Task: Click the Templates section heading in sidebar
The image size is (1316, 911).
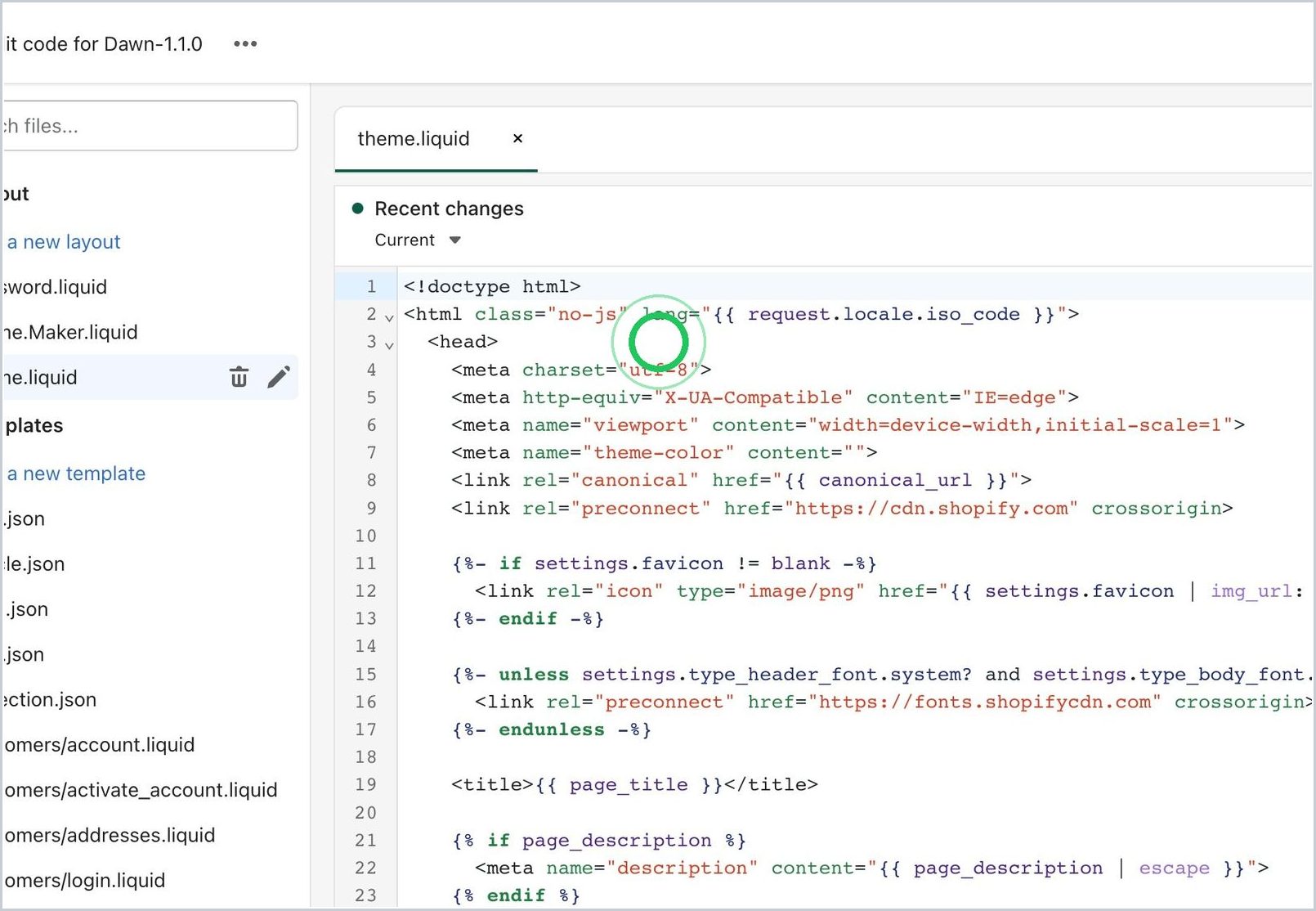Action: pos(34,425)
